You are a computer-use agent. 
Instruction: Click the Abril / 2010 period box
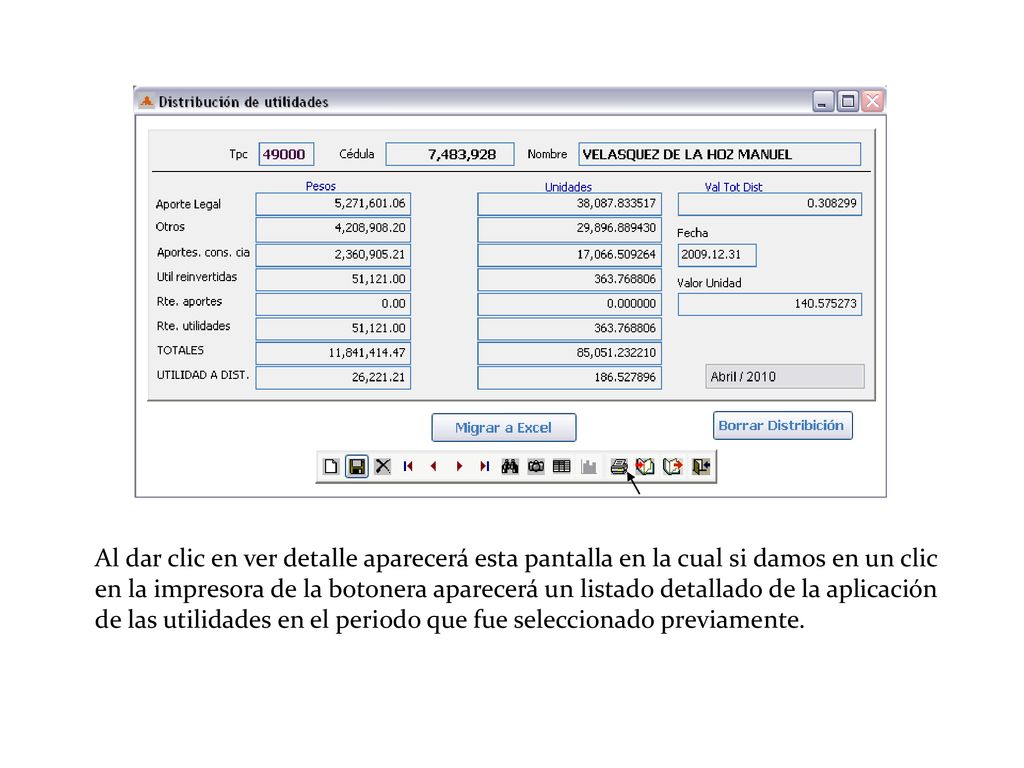click(x=785, y=377)
